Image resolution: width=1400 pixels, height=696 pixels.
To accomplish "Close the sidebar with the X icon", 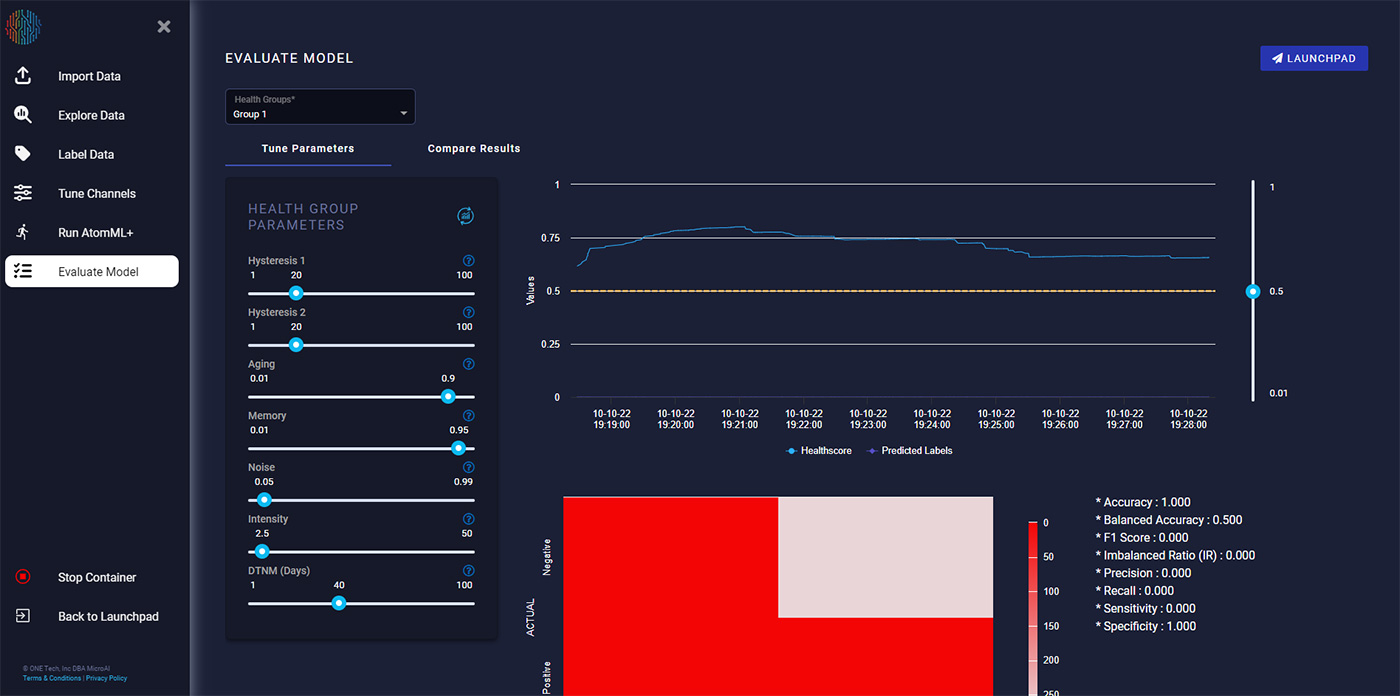I will (x=164, y=27).
